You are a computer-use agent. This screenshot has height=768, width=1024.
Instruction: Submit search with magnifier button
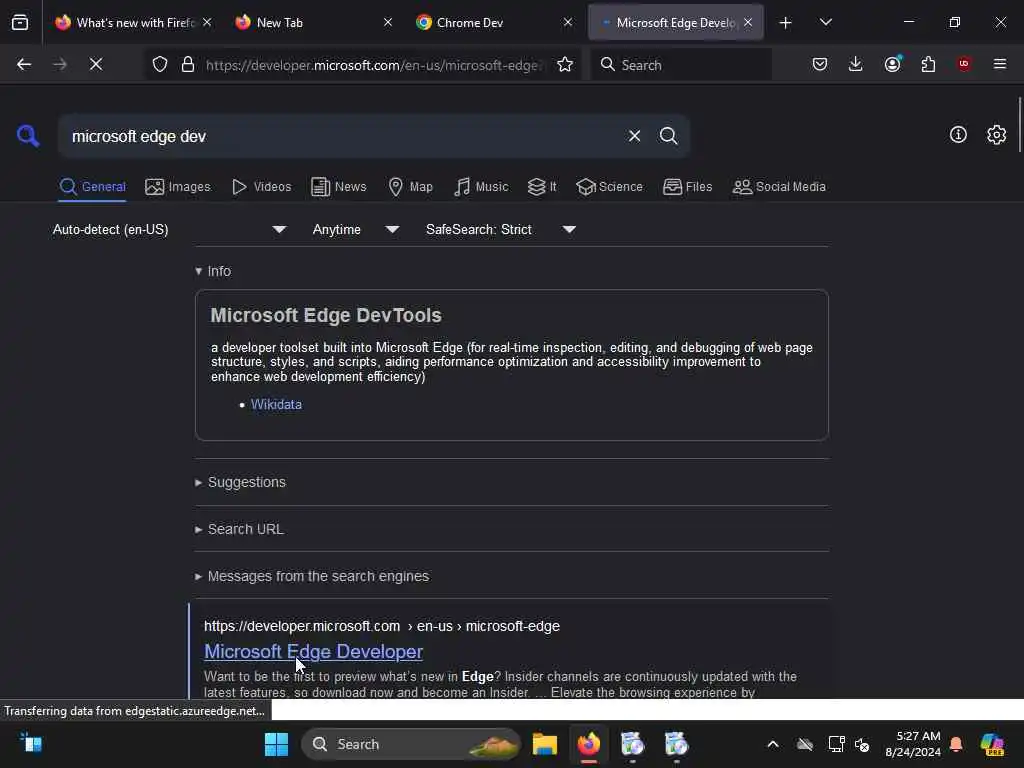(x=668, y=136)
